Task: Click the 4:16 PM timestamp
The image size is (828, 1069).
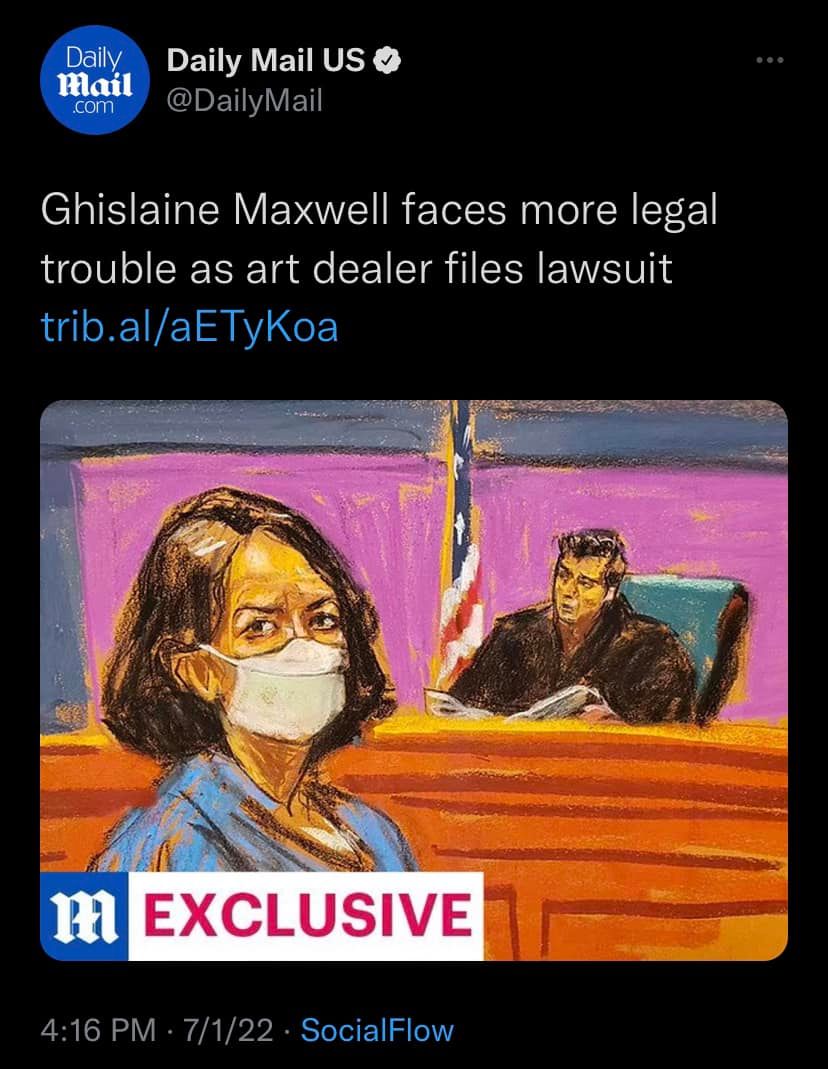Action: 98,1029
